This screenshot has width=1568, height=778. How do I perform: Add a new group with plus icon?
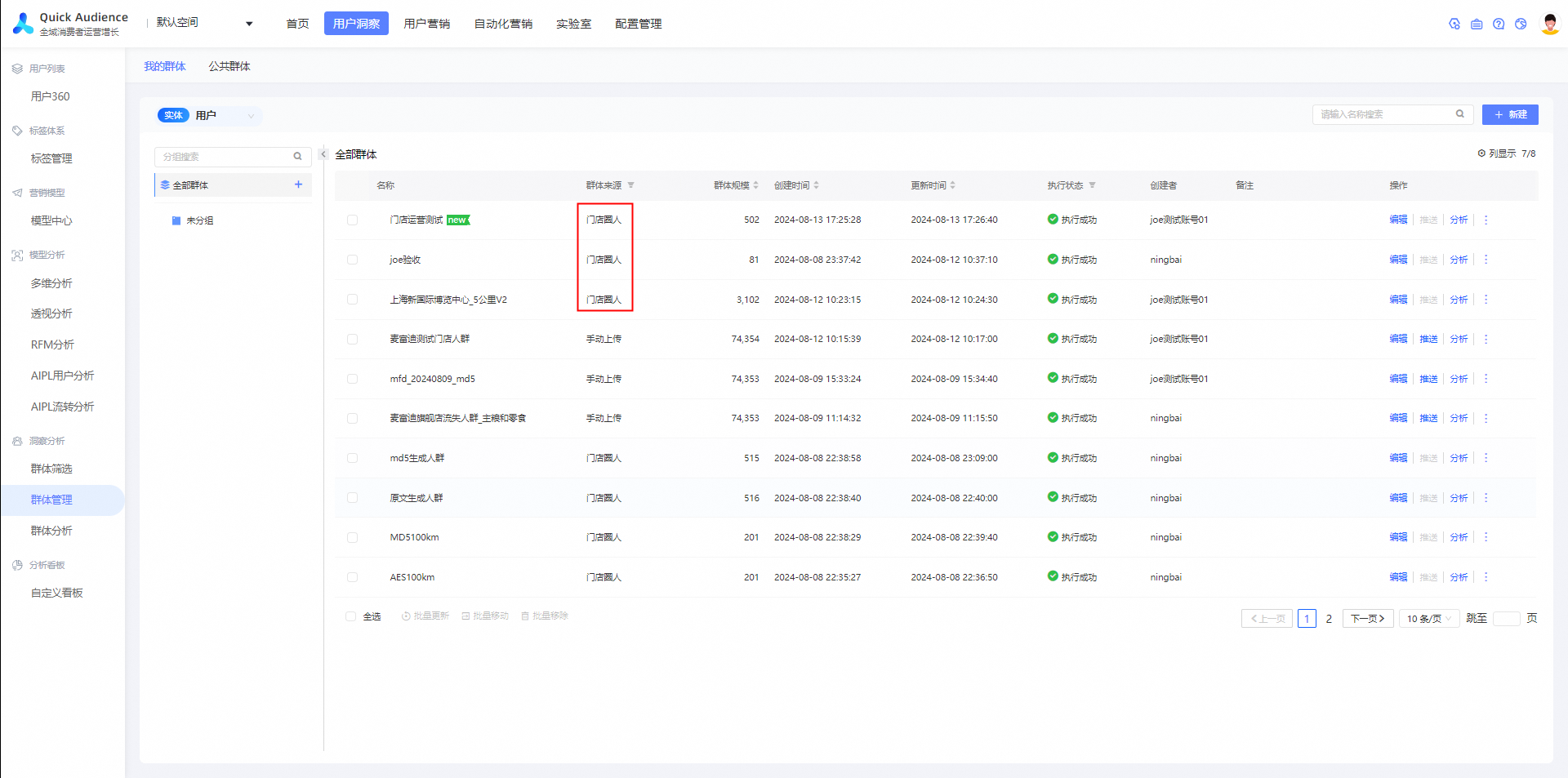click(x=298, y=184)
